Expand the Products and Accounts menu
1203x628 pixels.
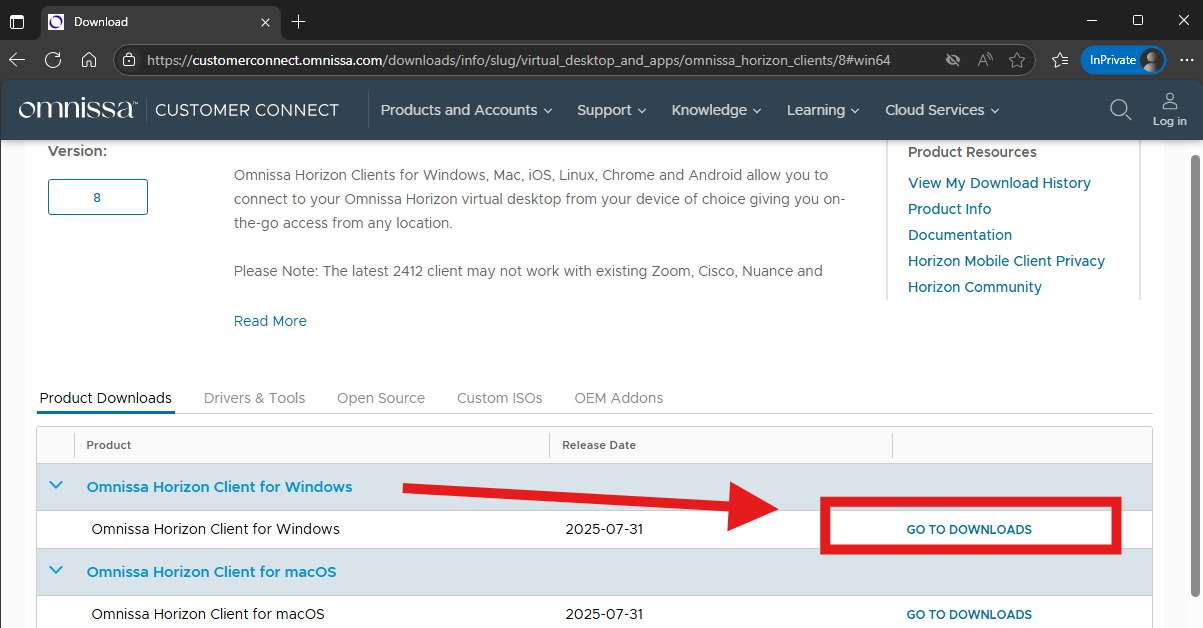point(466,110)
